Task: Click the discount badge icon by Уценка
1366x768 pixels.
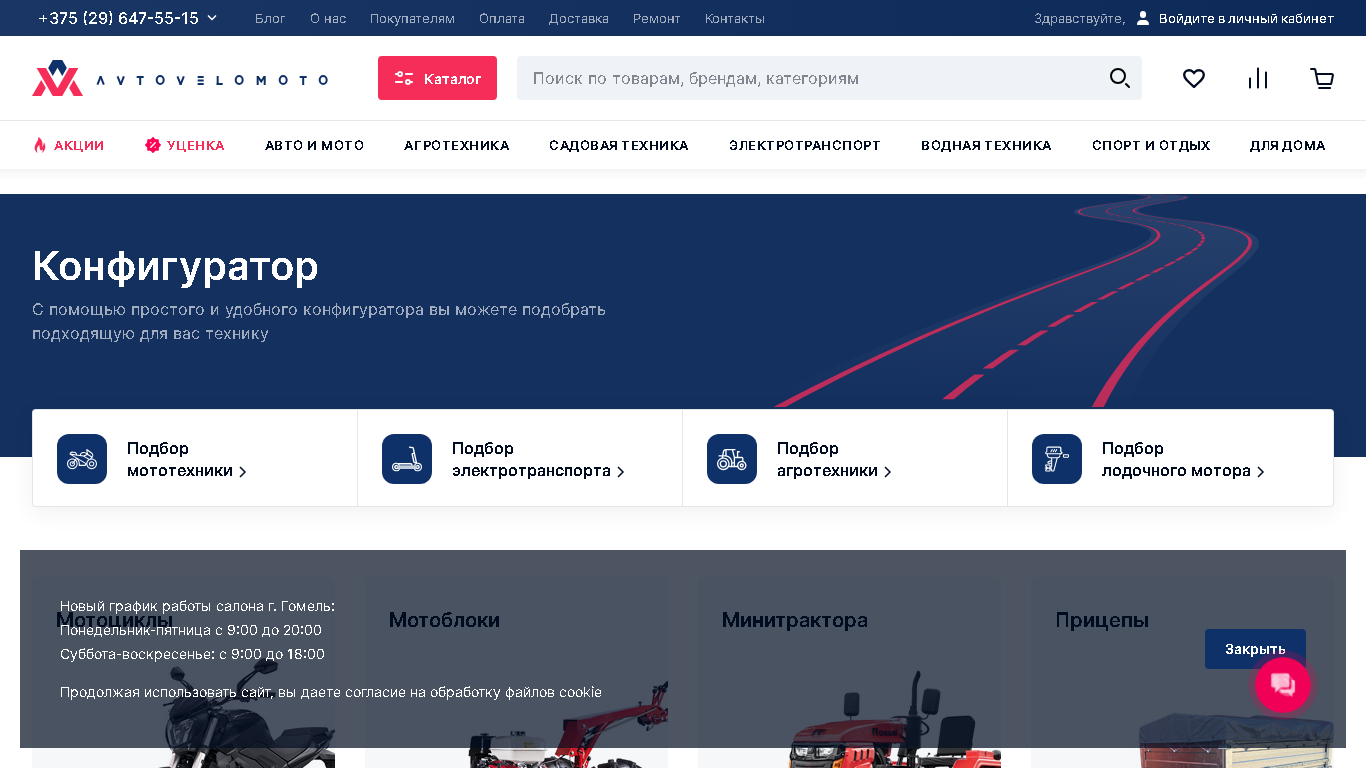Action: [x=153, y=145]
